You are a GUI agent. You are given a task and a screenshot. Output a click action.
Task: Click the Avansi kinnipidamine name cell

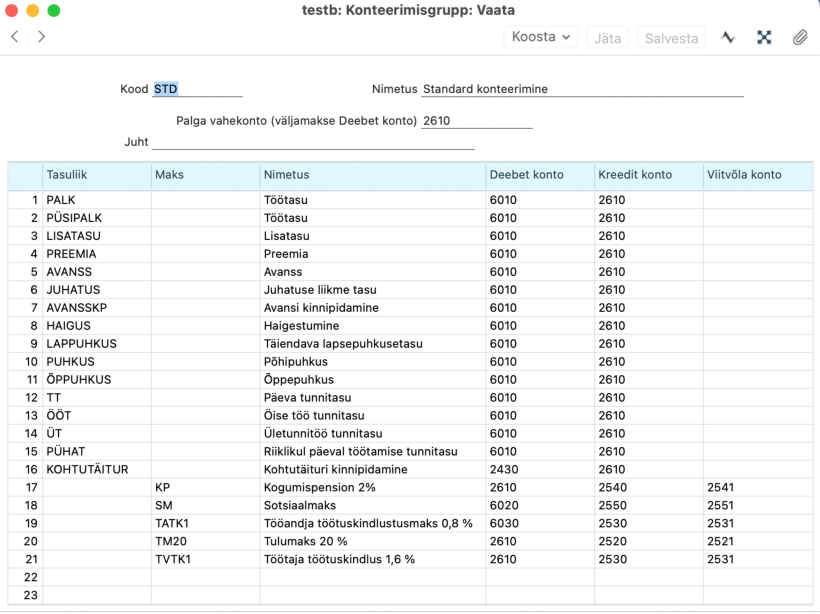click(x=373, y=308)
